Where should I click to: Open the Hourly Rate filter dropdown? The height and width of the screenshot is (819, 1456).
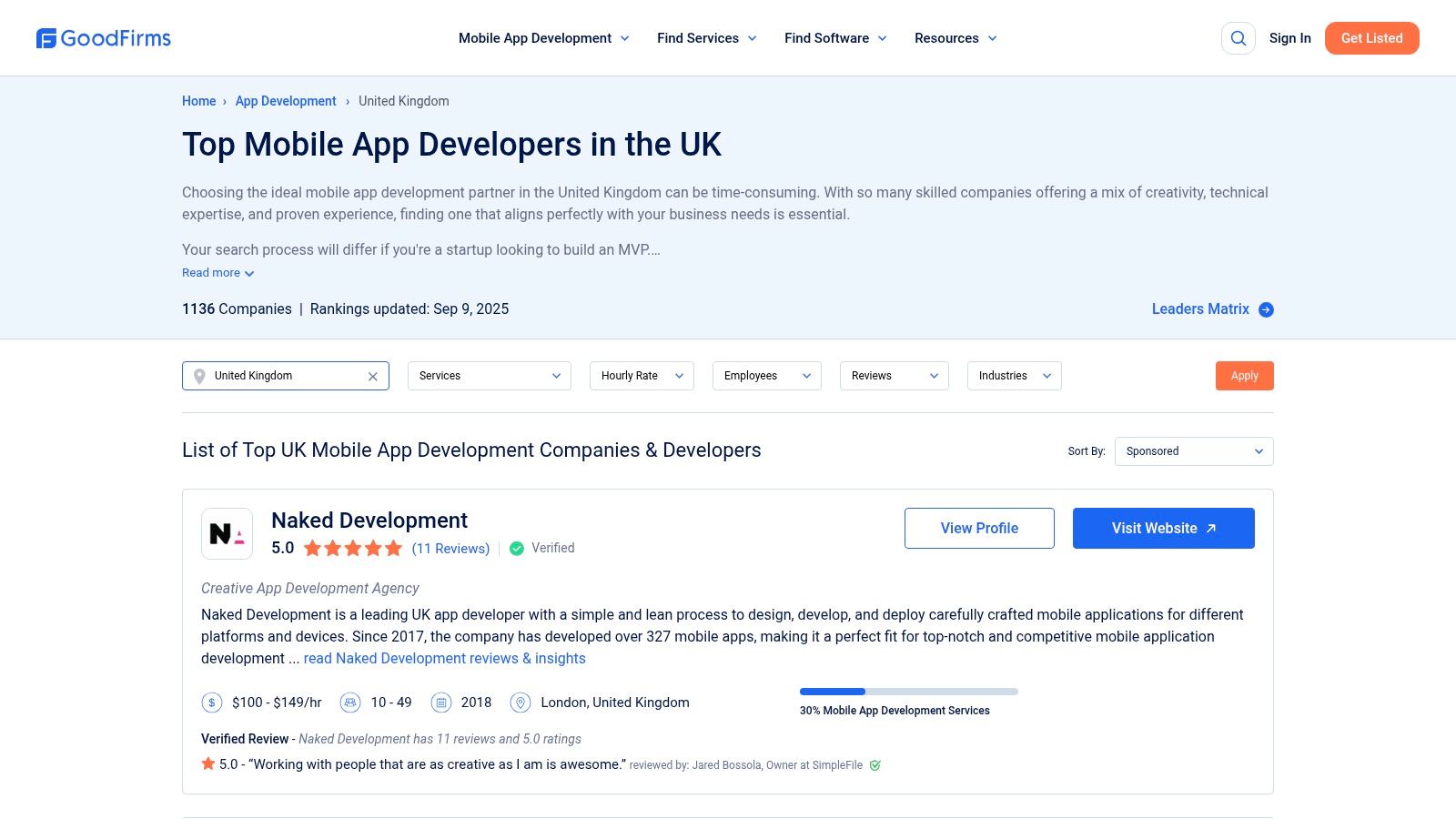pos(642,376)
